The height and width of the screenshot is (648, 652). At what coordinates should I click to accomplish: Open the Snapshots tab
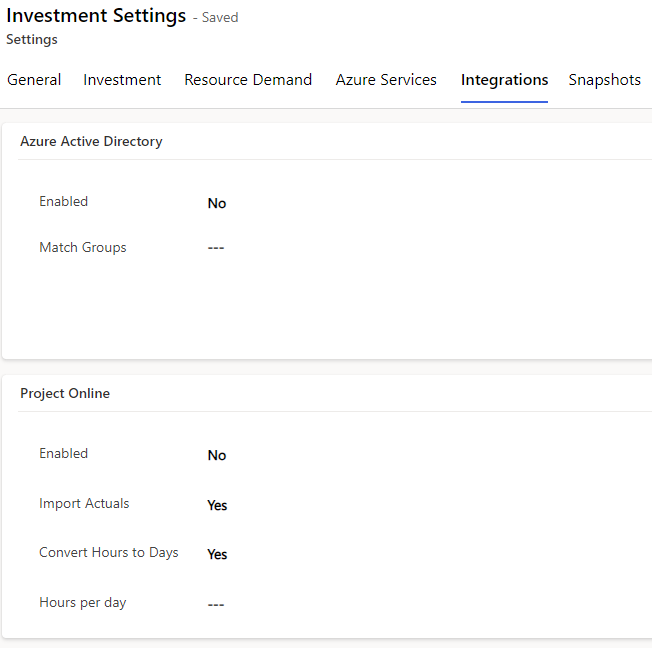pyautogui.click(x=605, y=79)
